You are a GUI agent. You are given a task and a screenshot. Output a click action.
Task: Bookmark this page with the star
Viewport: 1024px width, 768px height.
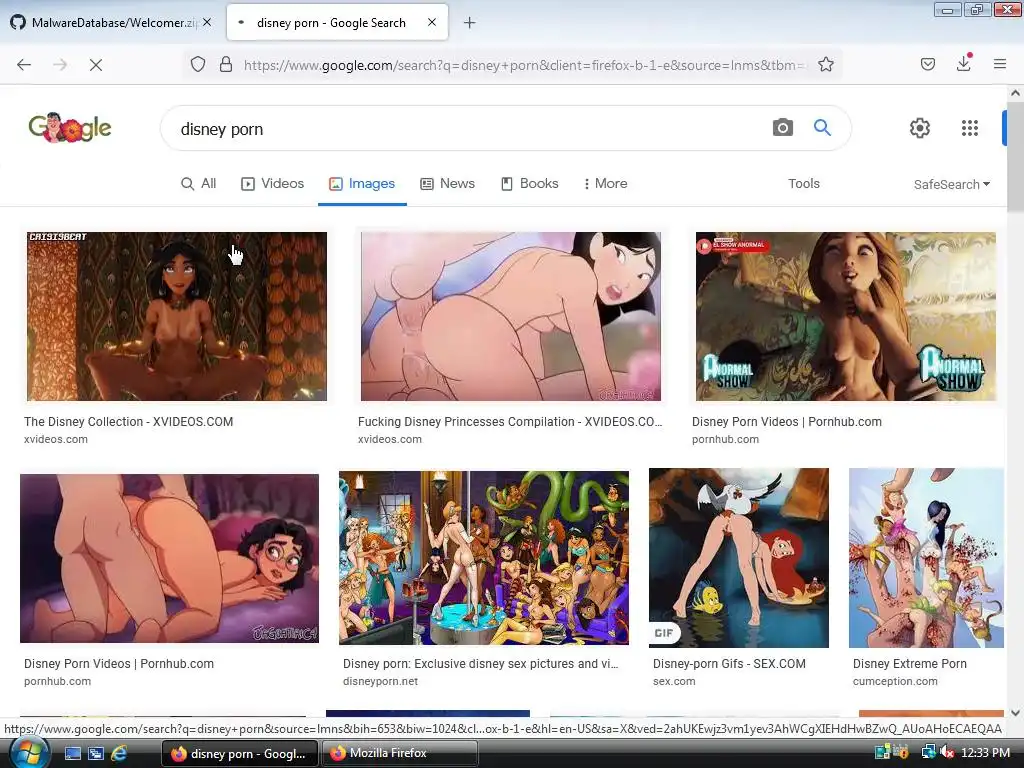point(826,65)
